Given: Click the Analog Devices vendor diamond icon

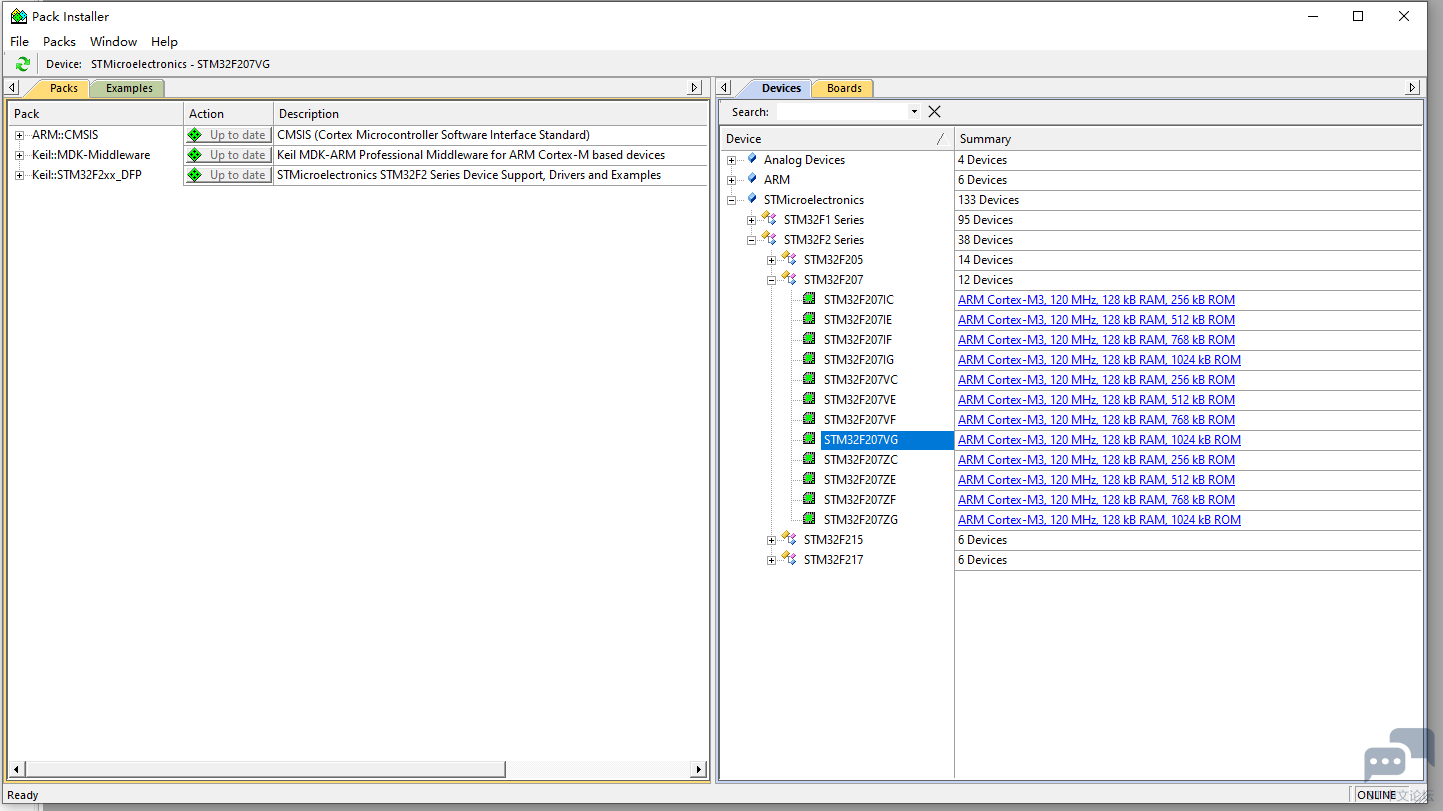Looking at the screenshot, I should coord(752,159).
